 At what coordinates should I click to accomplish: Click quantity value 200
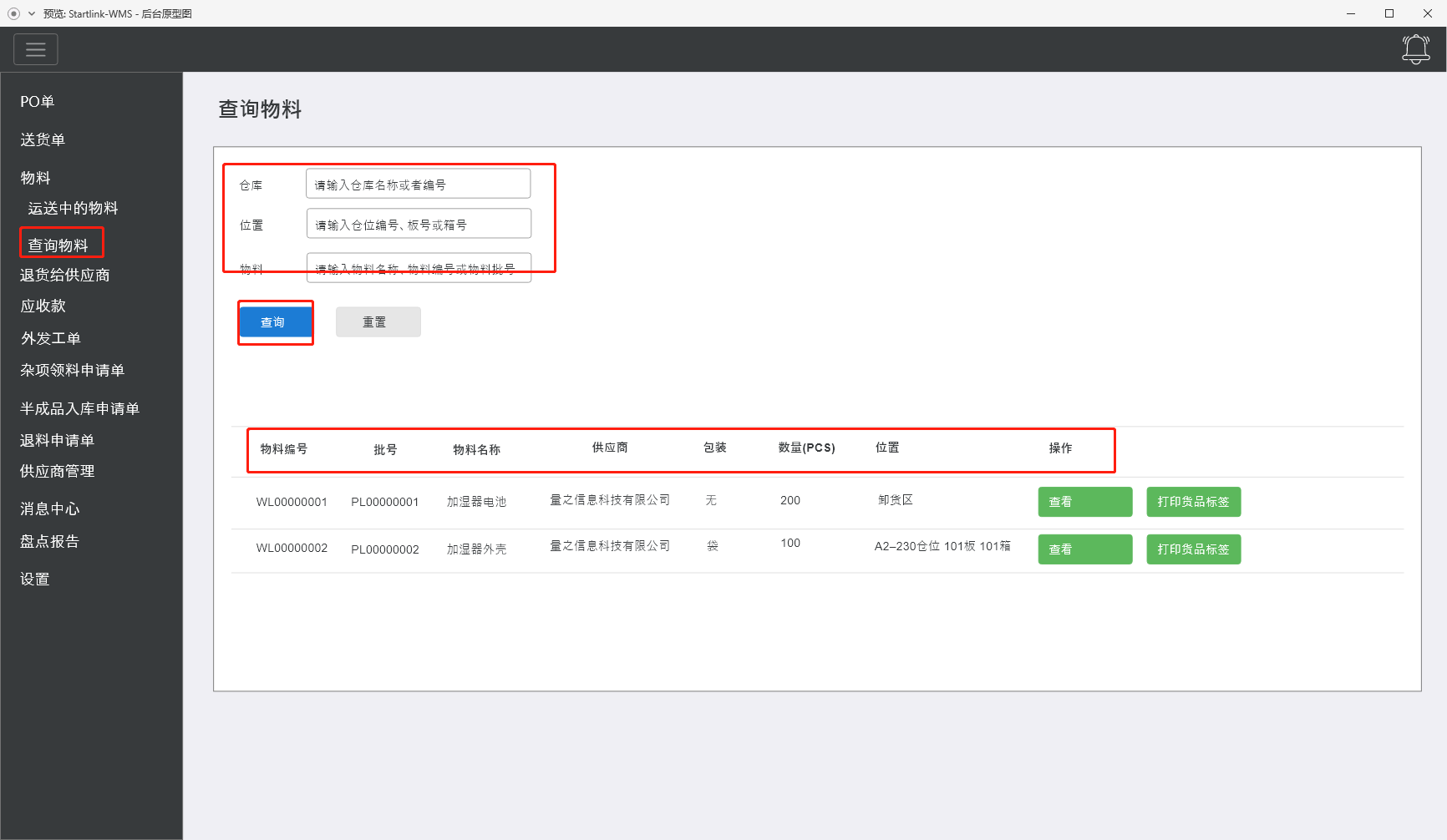[790, 500]
